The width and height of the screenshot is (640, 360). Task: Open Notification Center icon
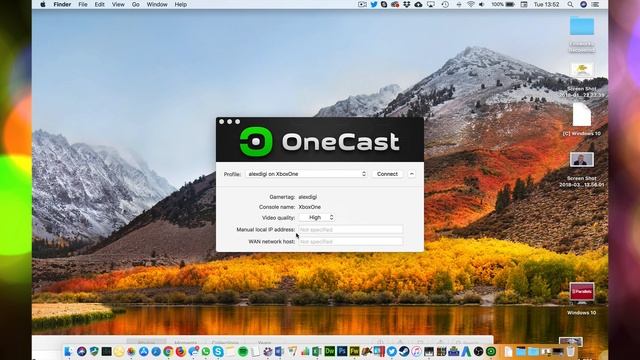tap(596, 4)
